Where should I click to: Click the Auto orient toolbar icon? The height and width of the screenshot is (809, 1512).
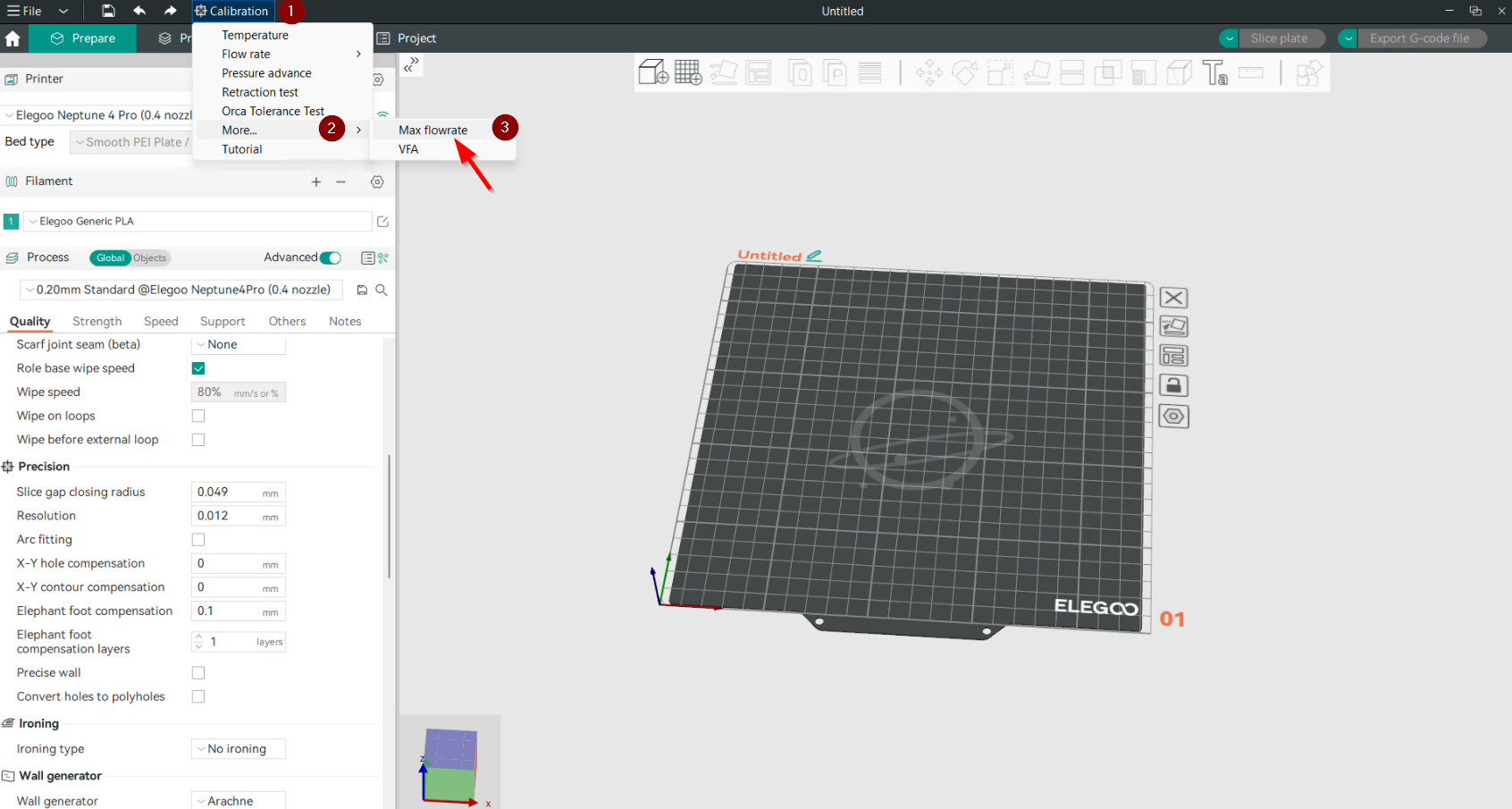724,72
